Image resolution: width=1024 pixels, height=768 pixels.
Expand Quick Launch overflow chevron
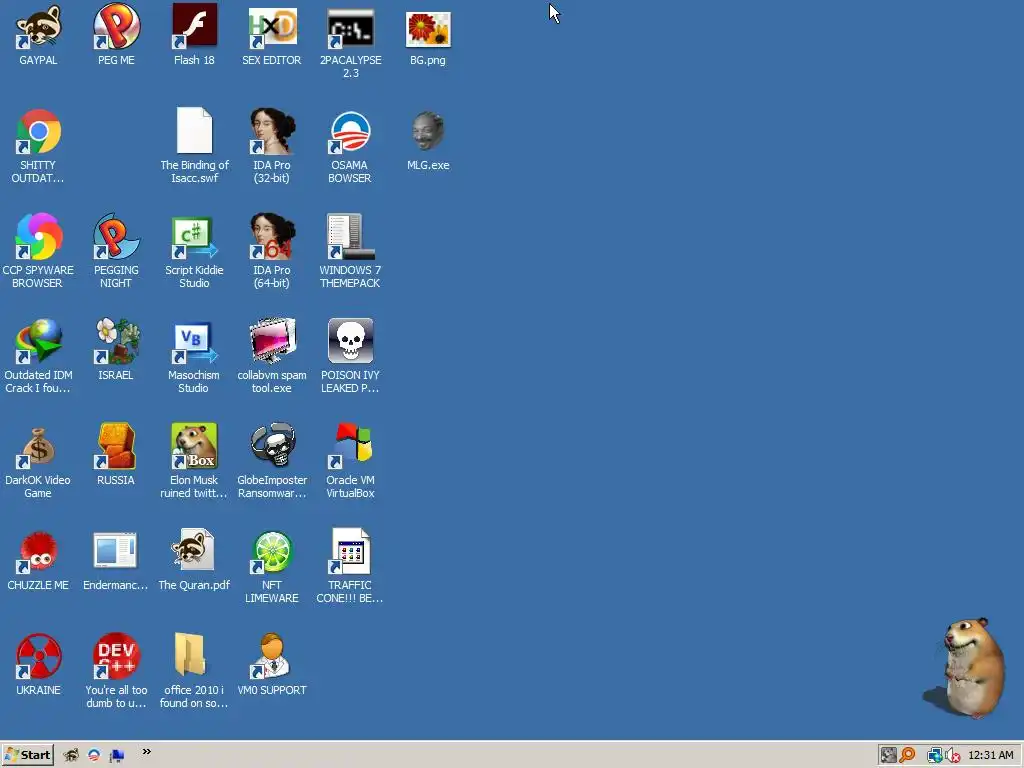tap(147, 752)
